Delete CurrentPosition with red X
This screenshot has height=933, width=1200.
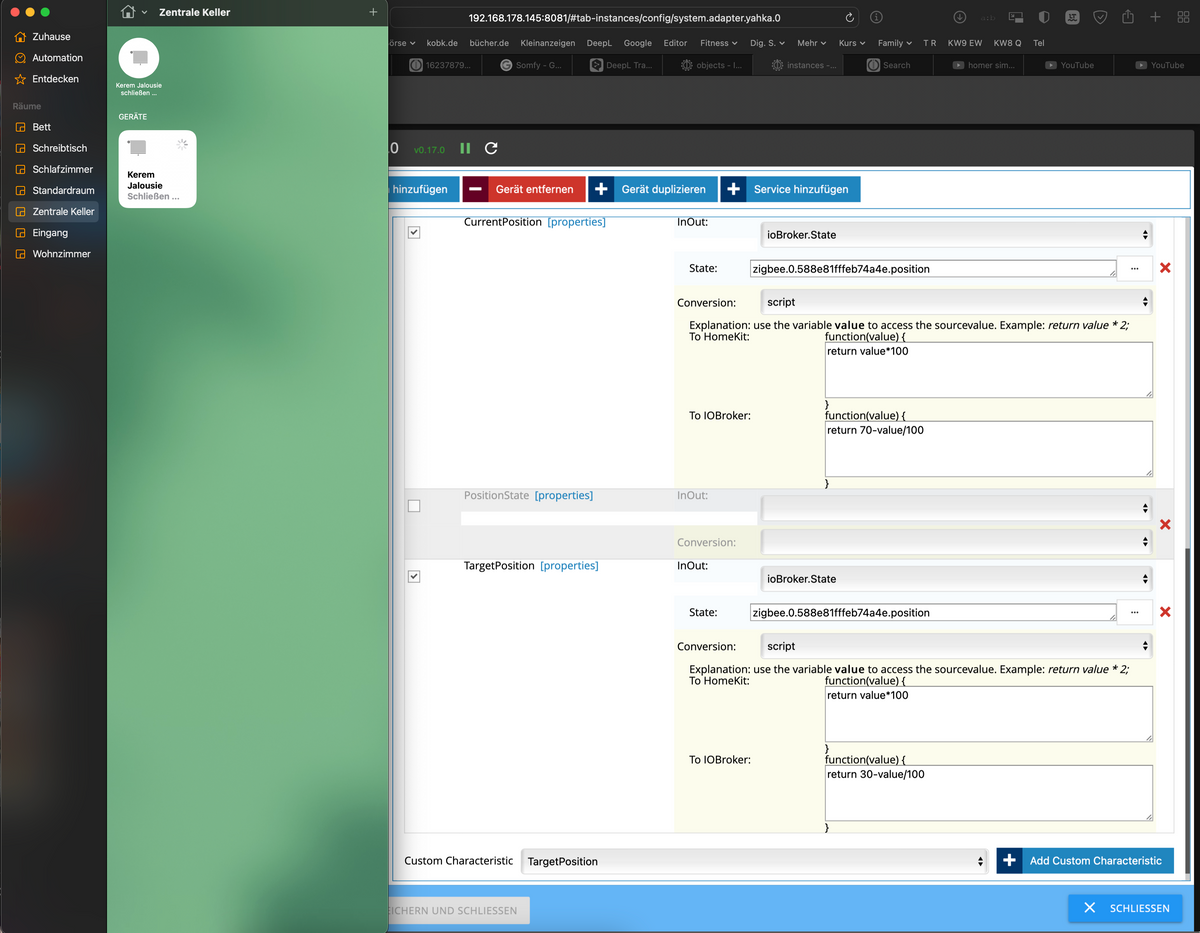click(x=1165, y=268)
